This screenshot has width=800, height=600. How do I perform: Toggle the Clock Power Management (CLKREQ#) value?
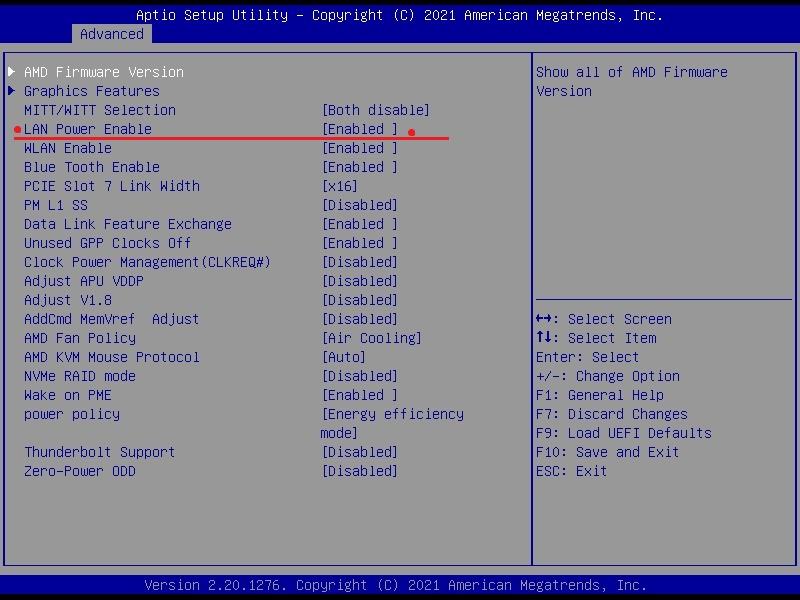(x=360, y=262)
